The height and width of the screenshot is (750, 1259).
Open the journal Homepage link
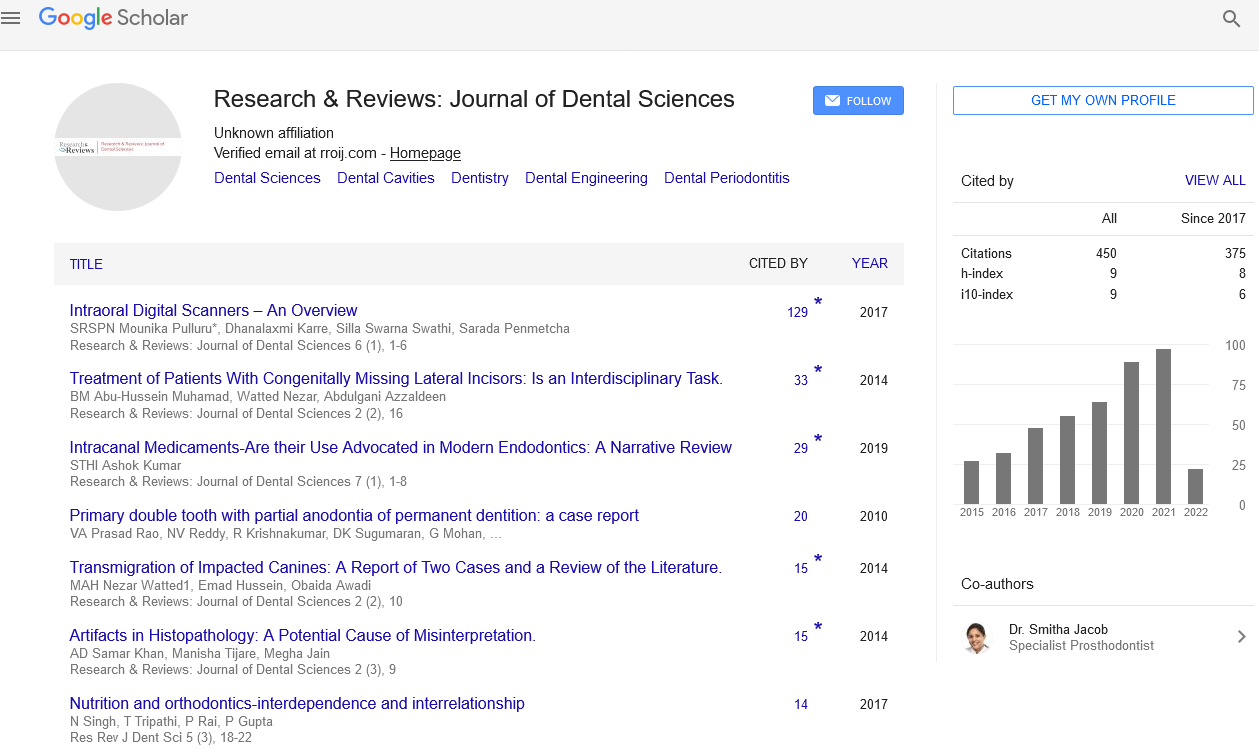pyautogui.click(x=425, y=153)
